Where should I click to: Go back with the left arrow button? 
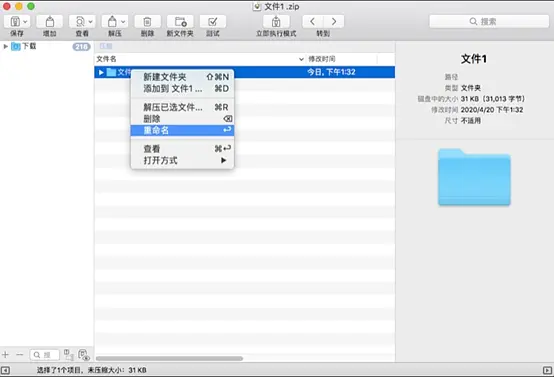312,22
